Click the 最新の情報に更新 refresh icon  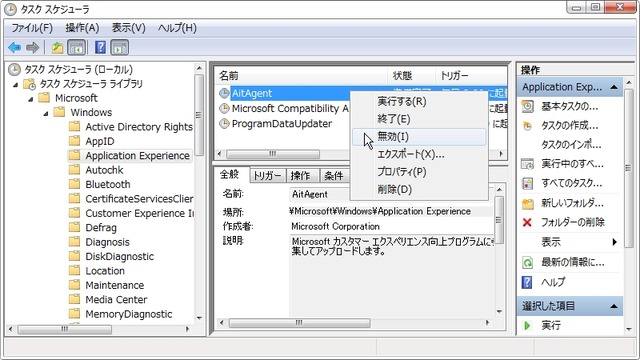(x=527, y=262)
